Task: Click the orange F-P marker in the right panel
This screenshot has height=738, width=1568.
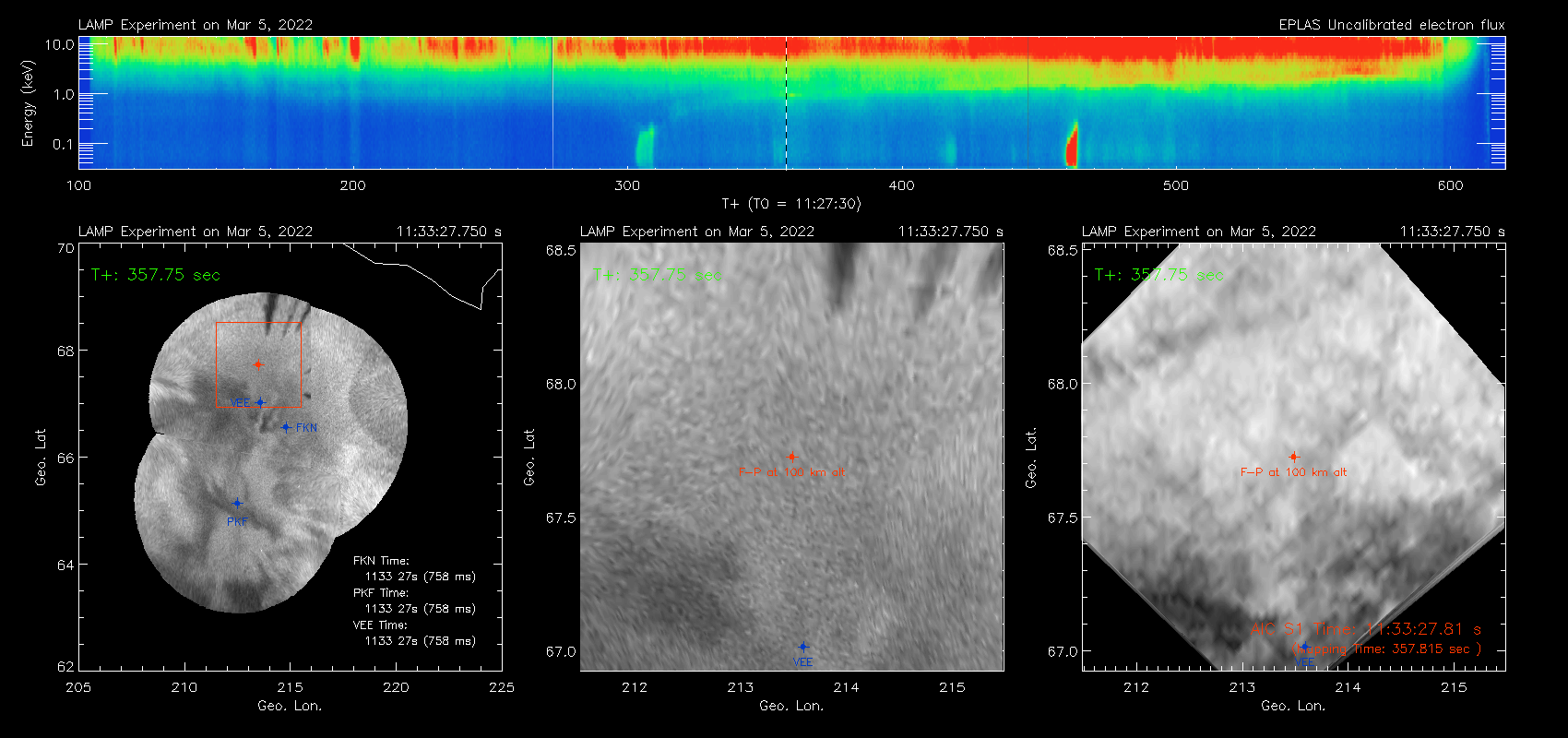Action: pyautogui.click(x=1293, y=457)
